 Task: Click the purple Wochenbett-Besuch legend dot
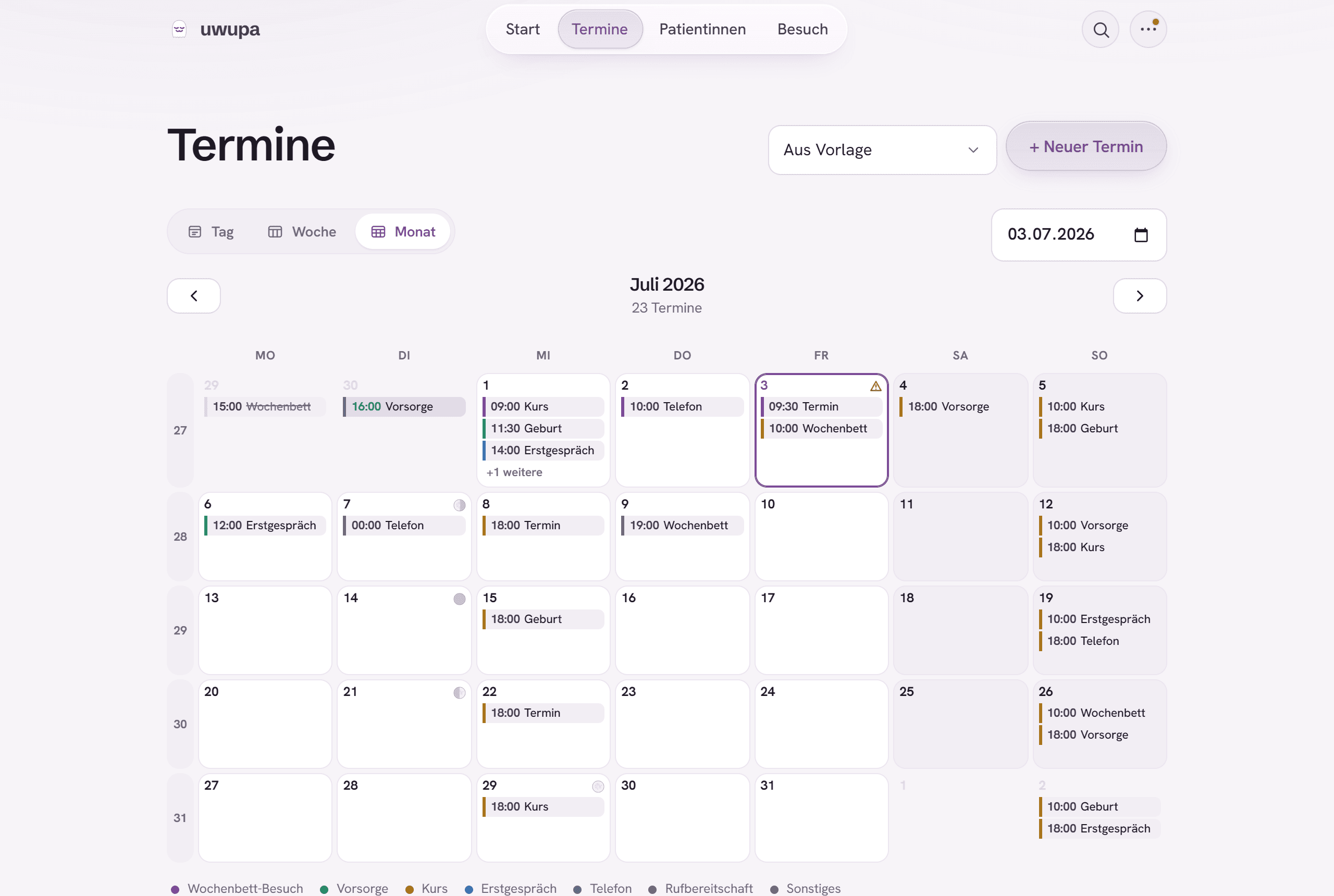(176, 889)
